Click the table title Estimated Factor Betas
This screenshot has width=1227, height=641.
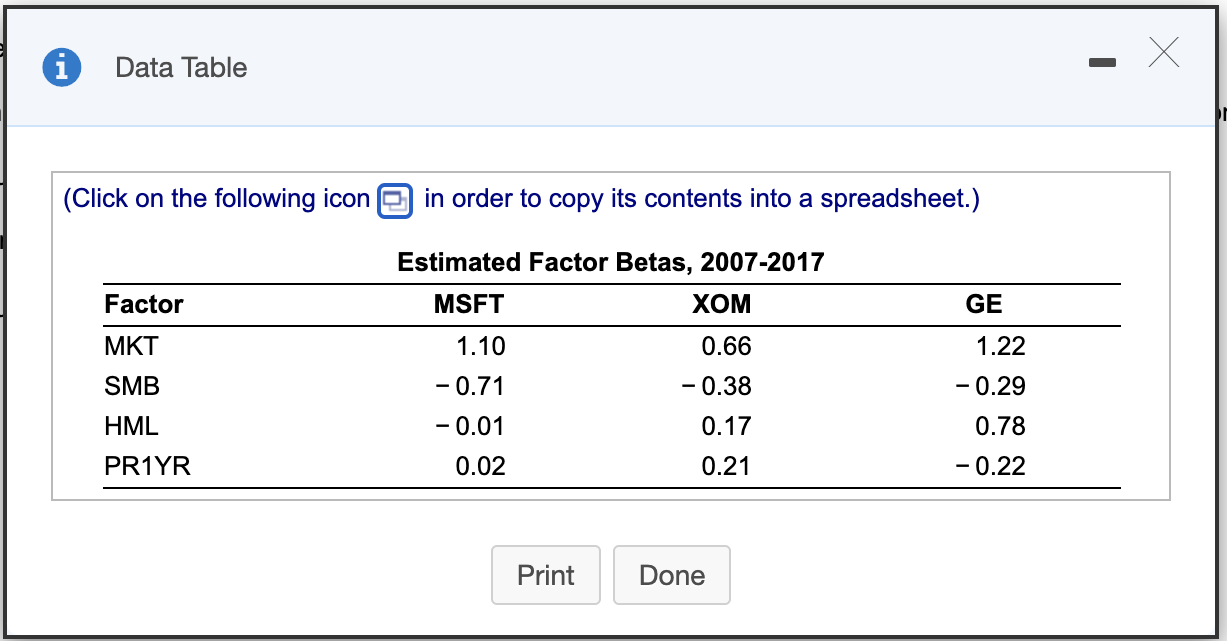click(611, 262)
